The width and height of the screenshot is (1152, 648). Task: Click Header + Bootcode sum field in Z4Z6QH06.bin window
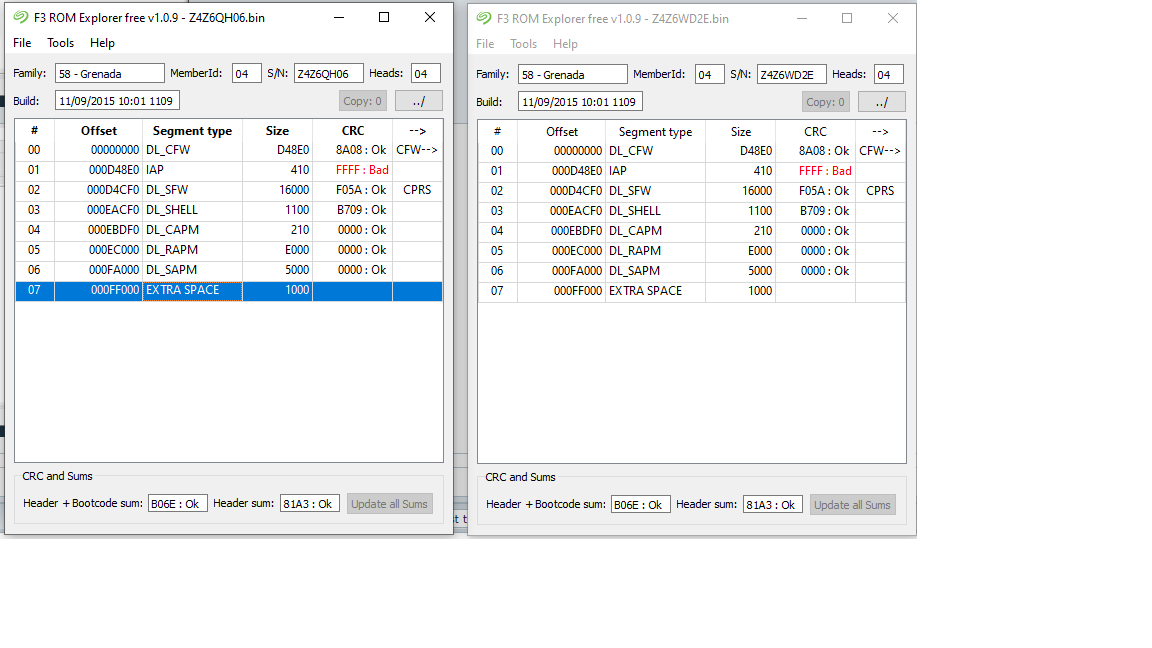pos(178,504)
